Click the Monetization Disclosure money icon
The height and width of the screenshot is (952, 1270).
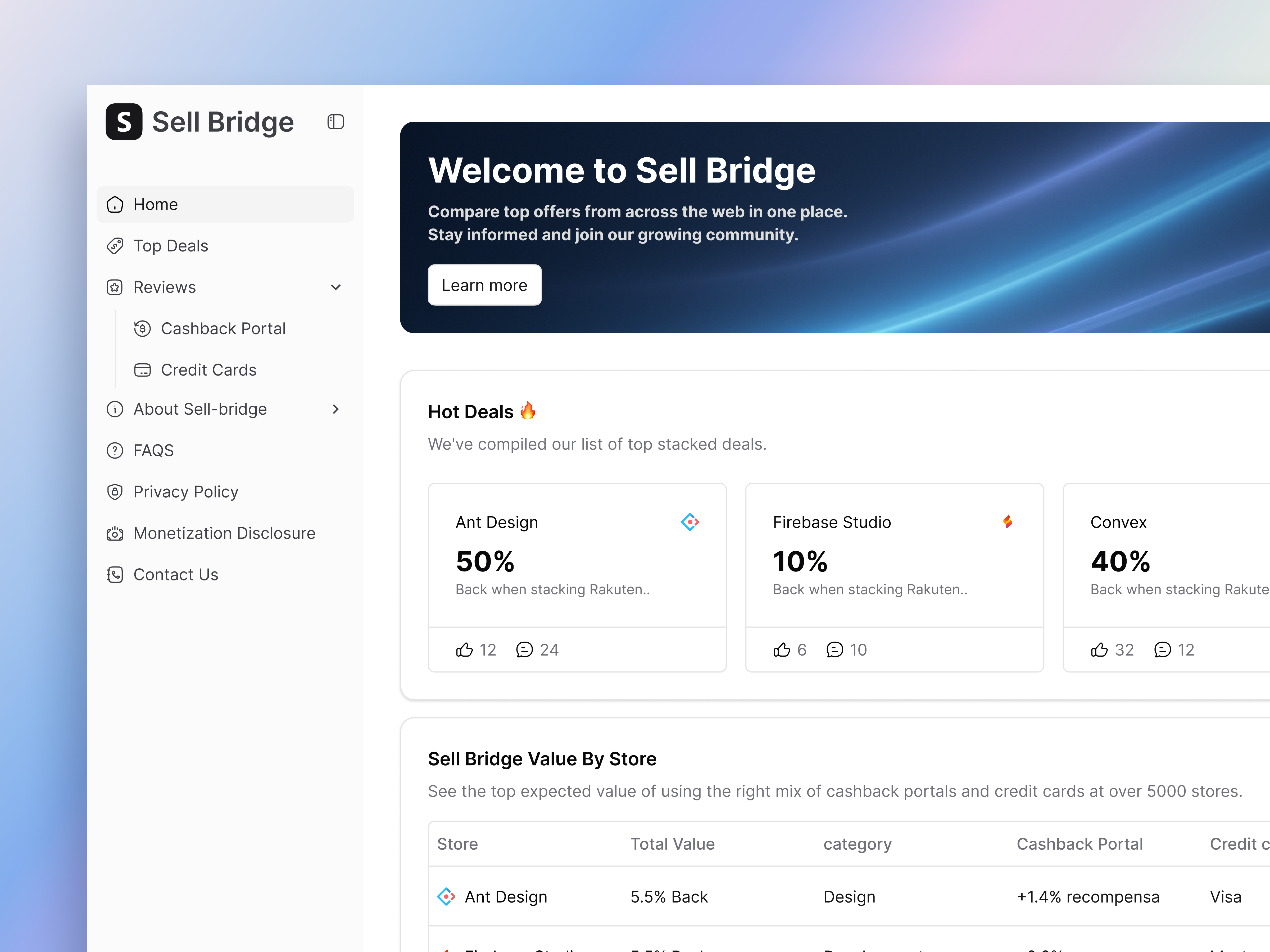(x=115, y=533)
